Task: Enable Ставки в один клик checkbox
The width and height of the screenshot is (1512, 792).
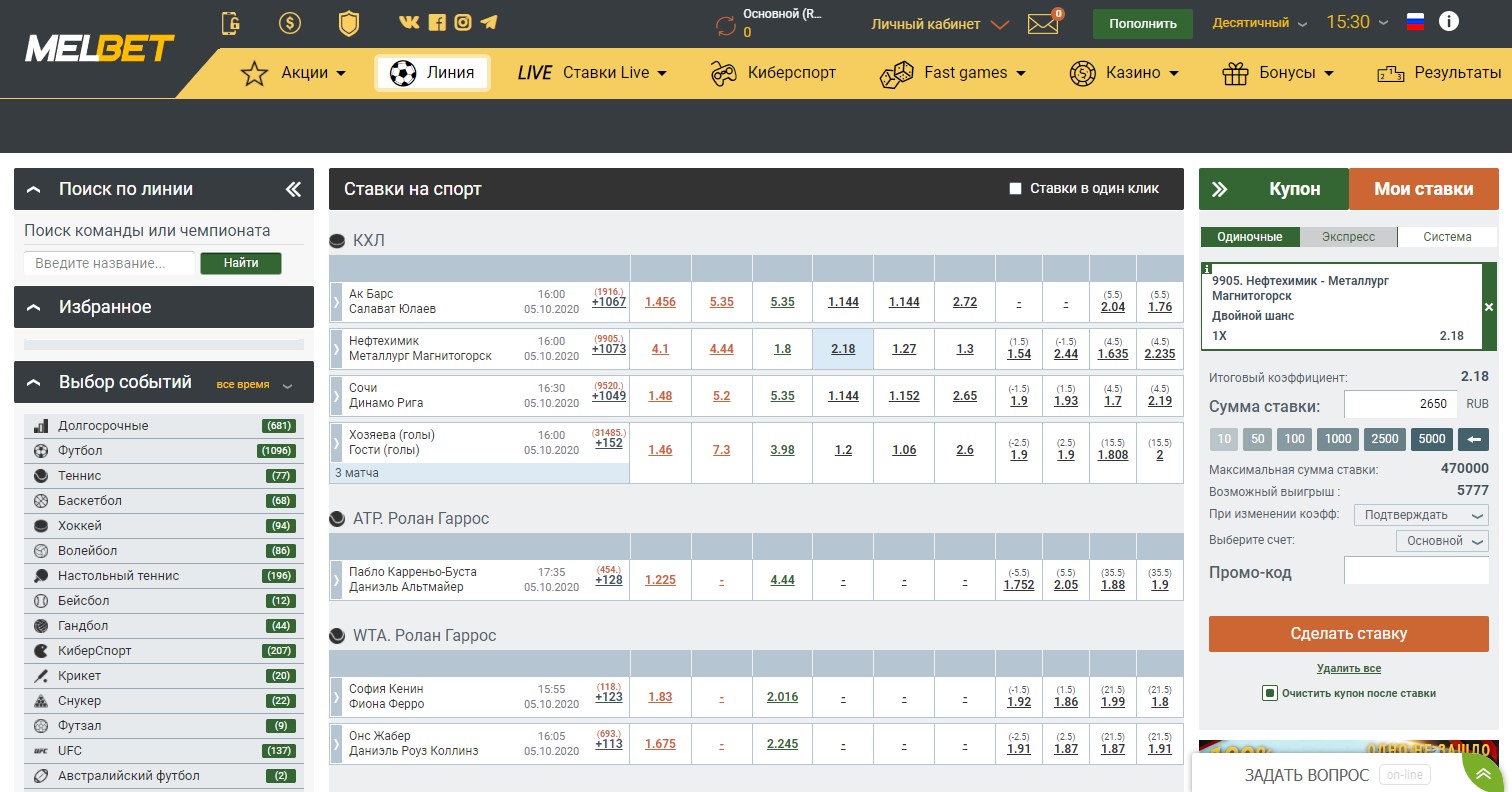Action: pos(1016,189)
